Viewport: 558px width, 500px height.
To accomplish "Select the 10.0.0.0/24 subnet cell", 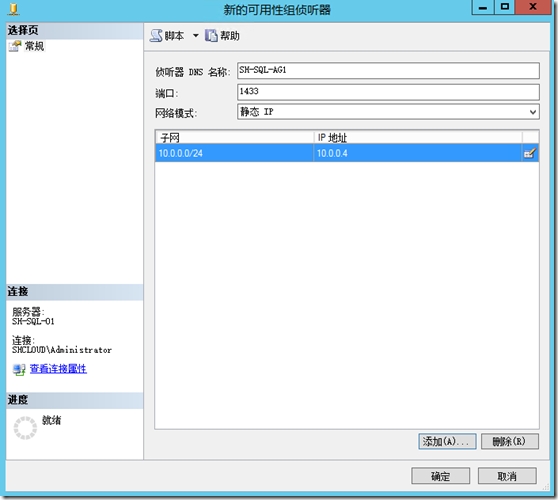I will point(234,153).
